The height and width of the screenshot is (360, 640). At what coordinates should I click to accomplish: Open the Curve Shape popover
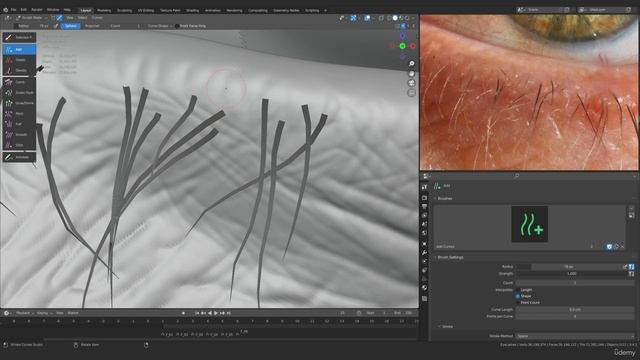[159, 26]
